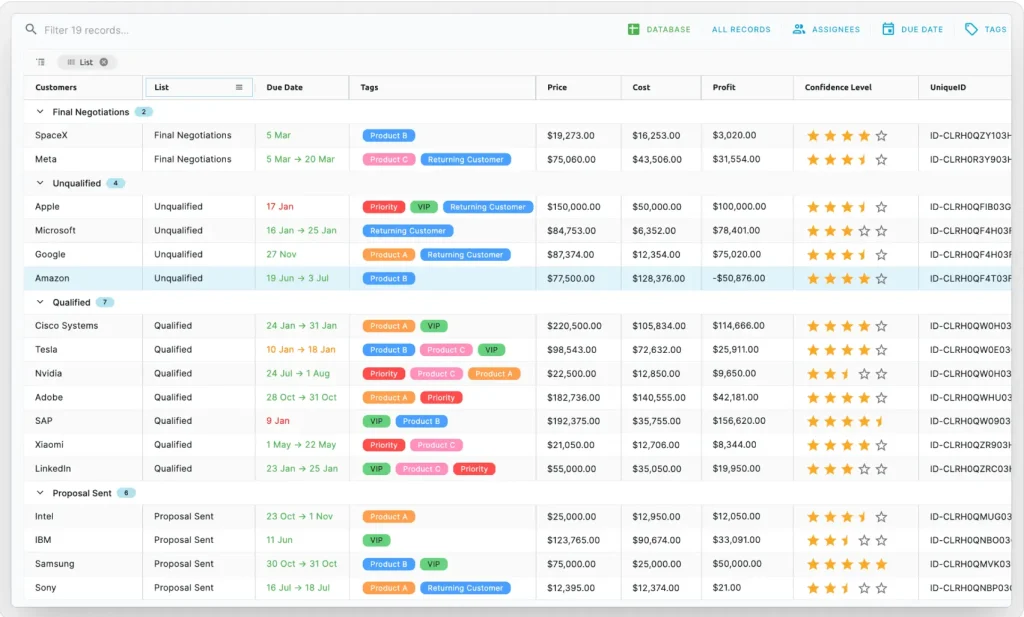Click the Assignees people icon
This screenshot has width=1024, height=617.
pyautogui.click(x=799, y=30)
